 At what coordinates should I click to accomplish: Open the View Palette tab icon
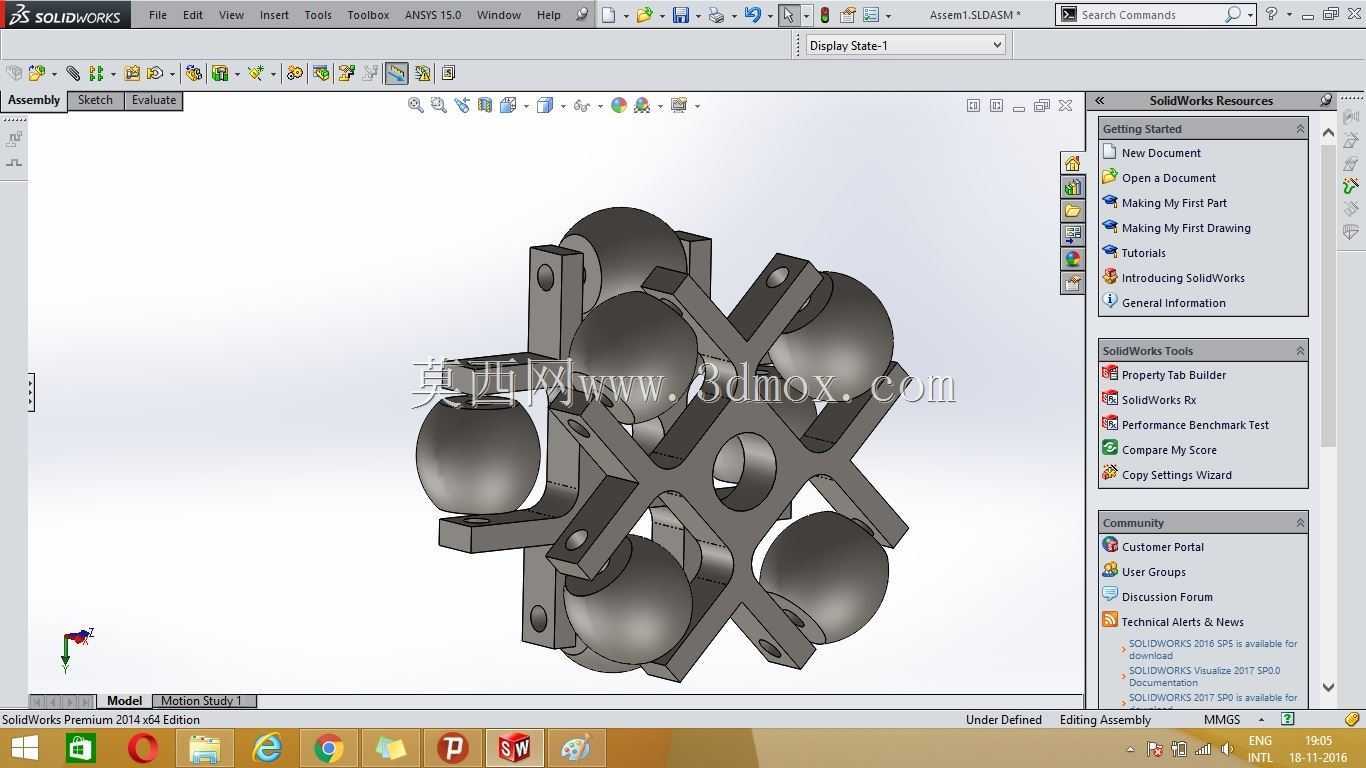[1072, 235]
